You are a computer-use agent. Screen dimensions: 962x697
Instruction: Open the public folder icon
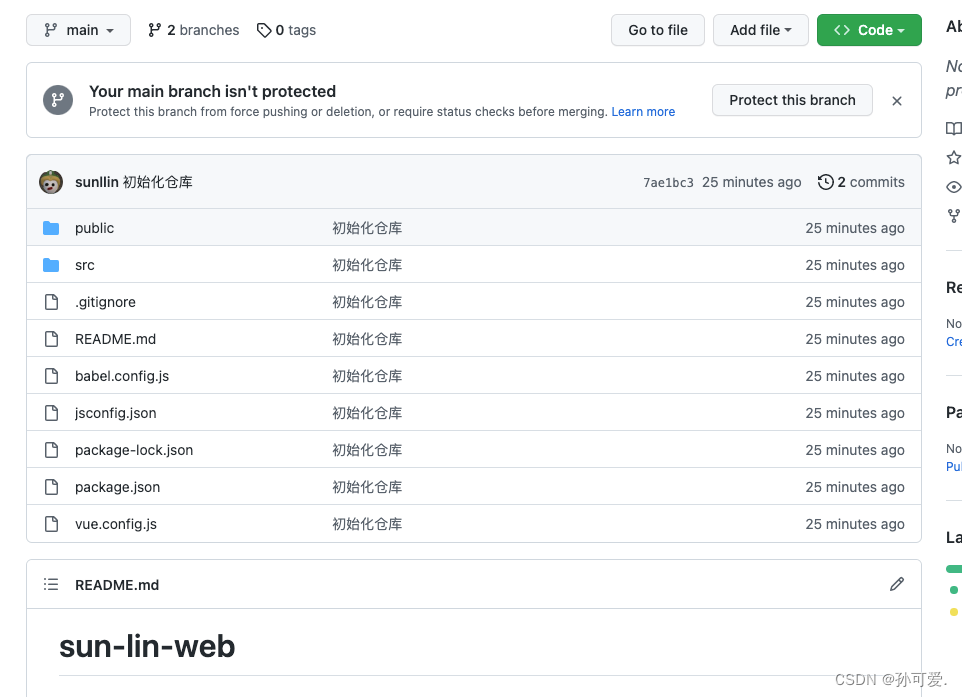coord(51,228)
